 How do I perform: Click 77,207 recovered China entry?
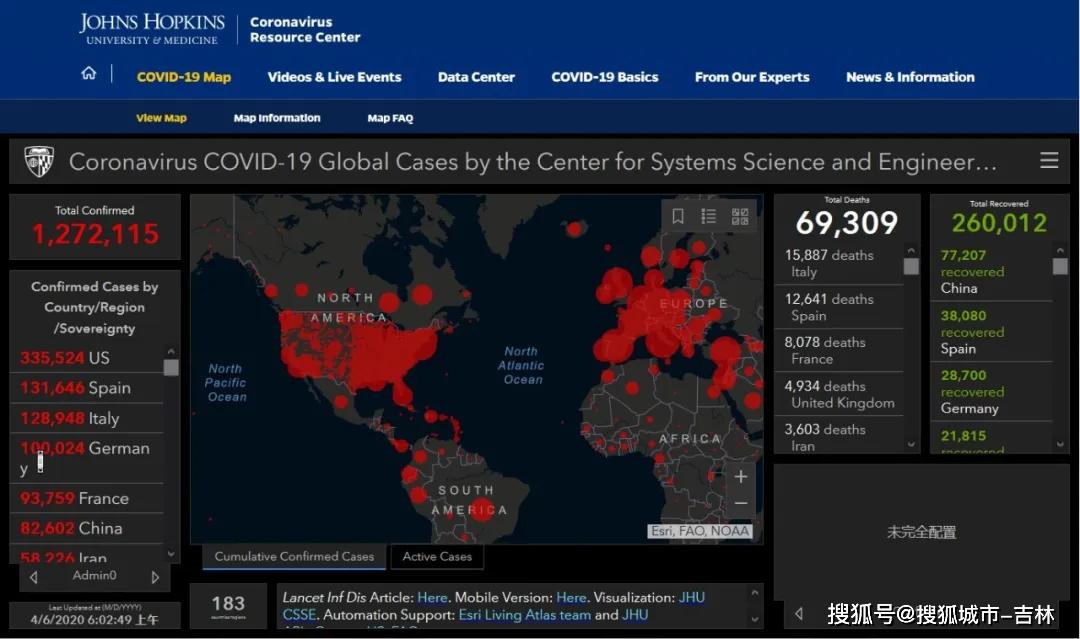click(x=993, y=271)
